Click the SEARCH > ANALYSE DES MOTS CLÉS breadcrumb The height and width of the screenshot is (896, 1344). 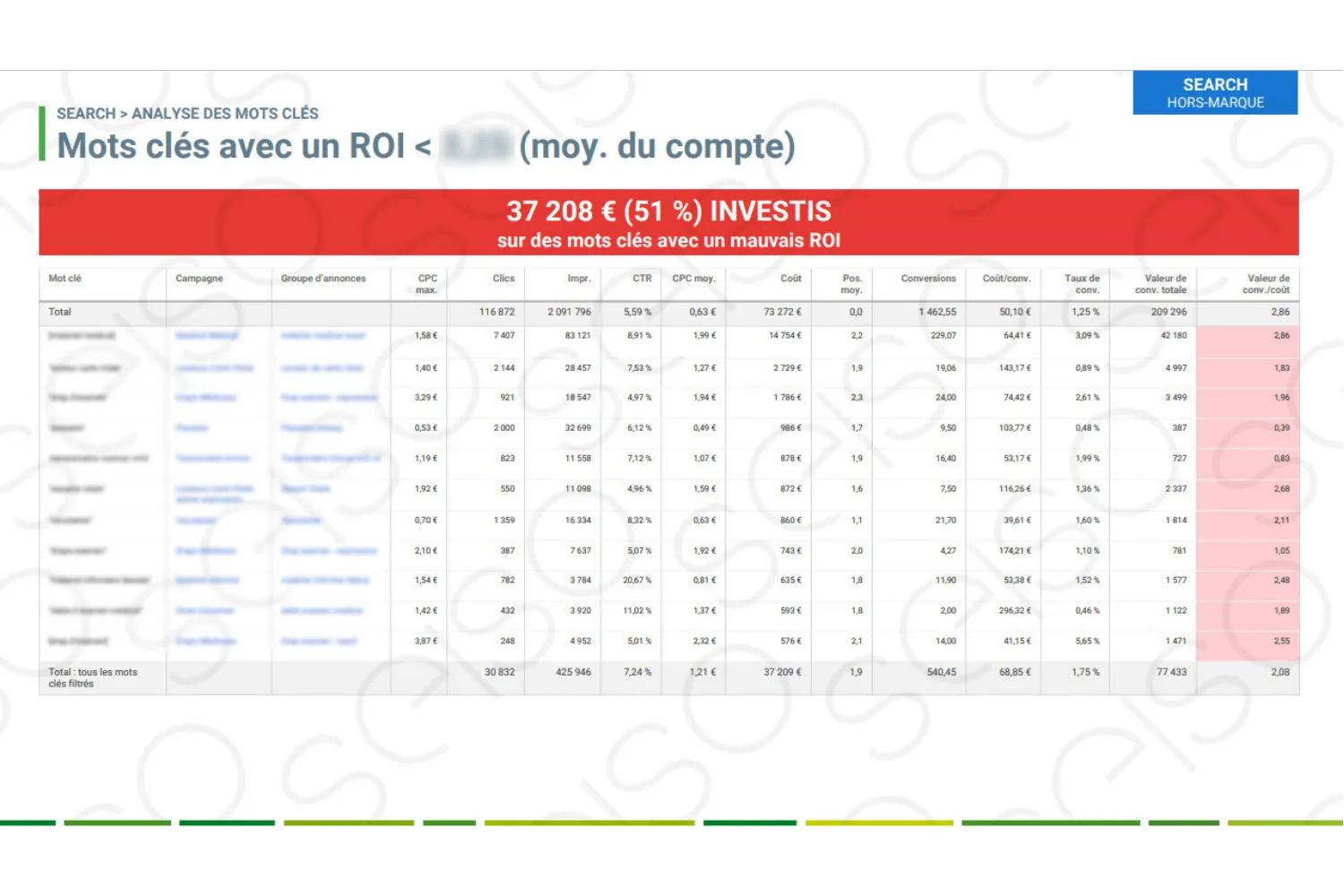tap(187, 114)
